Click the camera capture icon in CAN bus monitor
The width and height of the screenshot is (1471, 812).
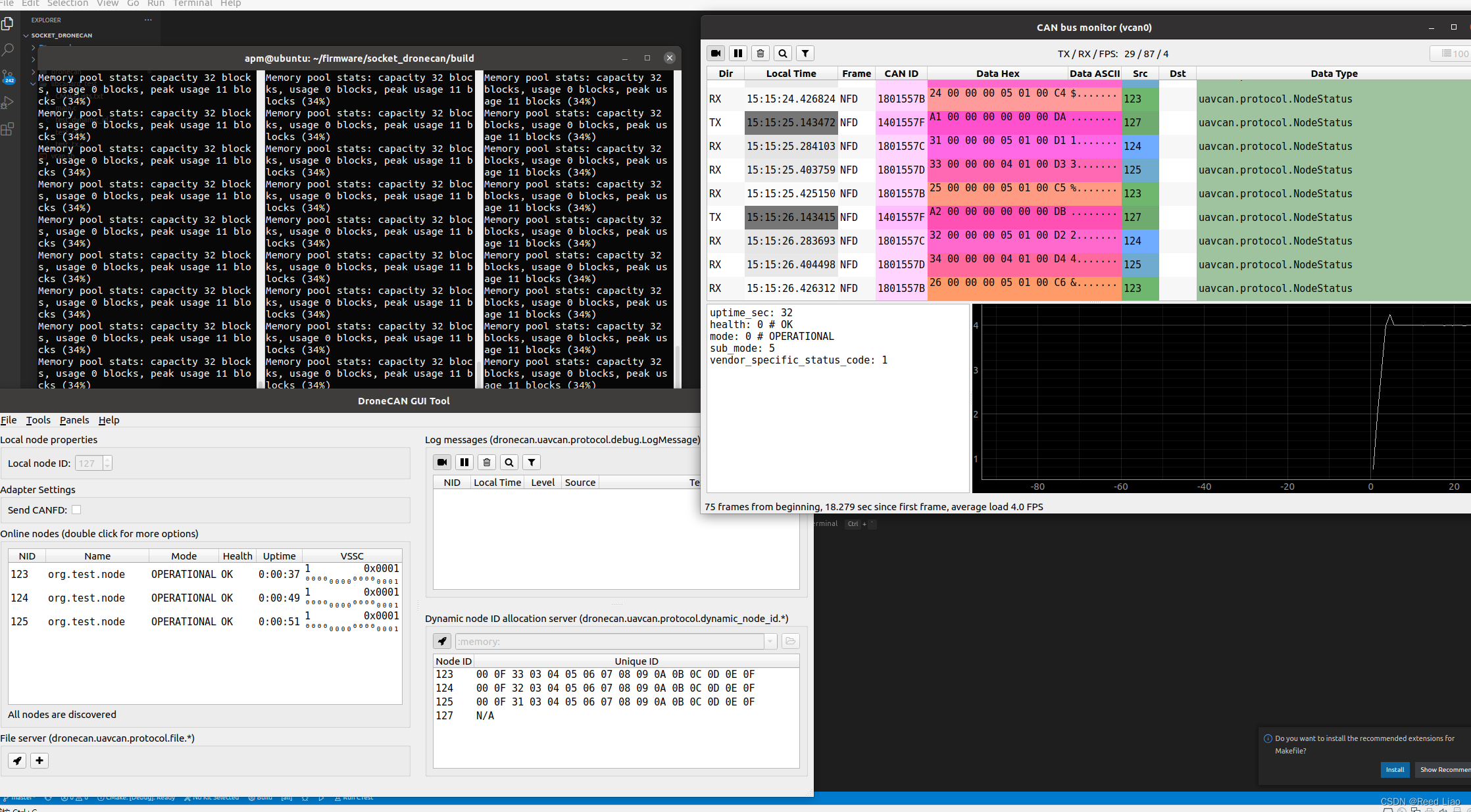point(716,53)
